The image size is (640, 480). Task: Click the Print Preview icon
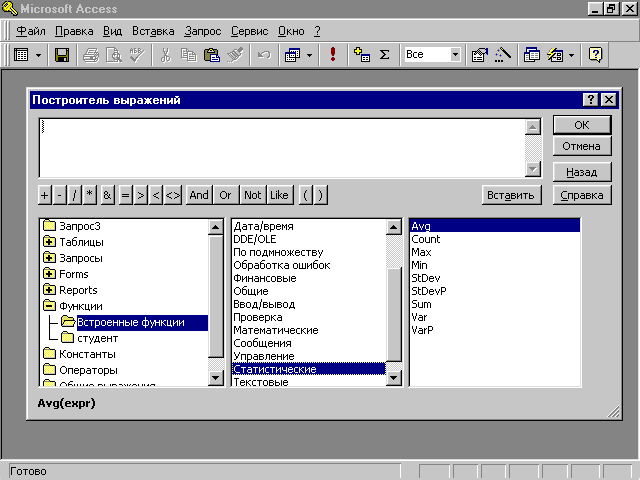pos(113,55)
